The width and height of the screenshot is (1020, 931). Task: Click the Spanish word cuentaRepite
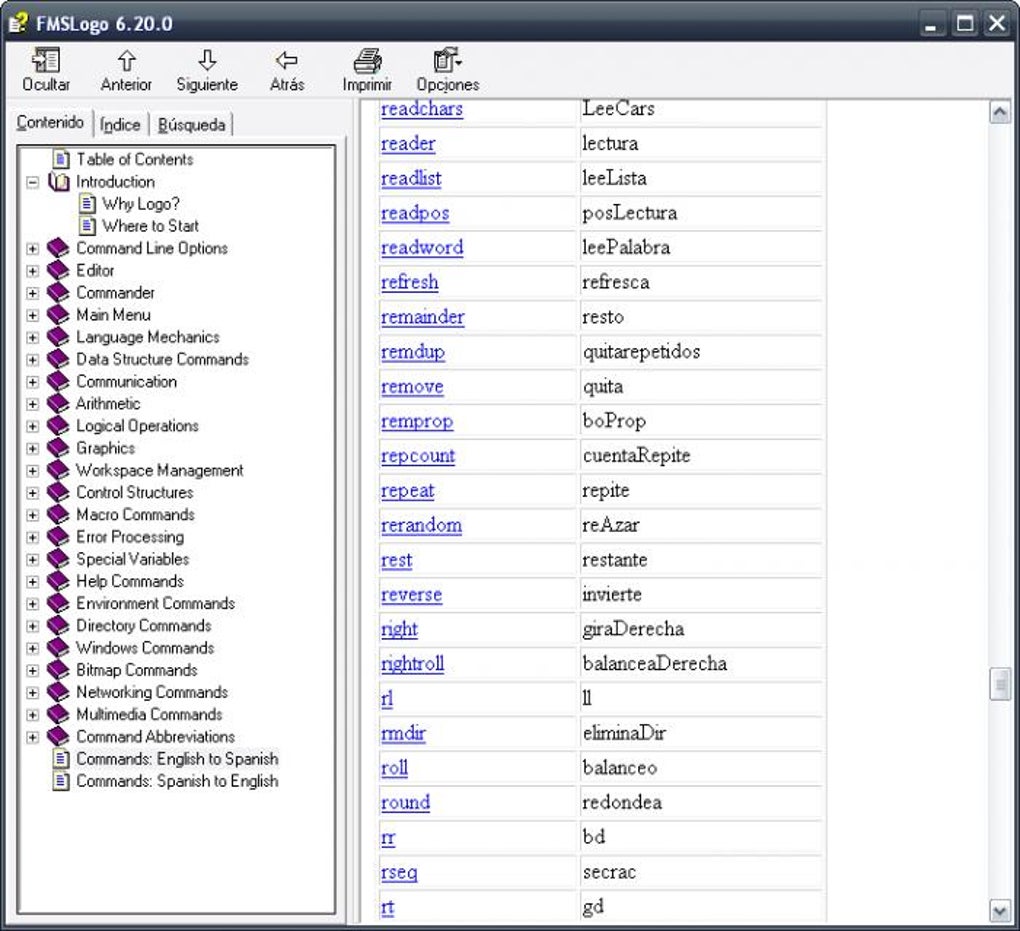636,455
